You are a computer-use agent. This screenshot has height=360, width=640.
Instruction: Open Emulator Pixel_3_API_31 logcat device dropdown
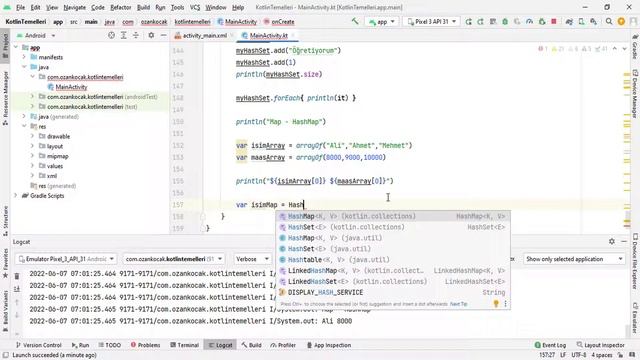click(x=67, y=259)
